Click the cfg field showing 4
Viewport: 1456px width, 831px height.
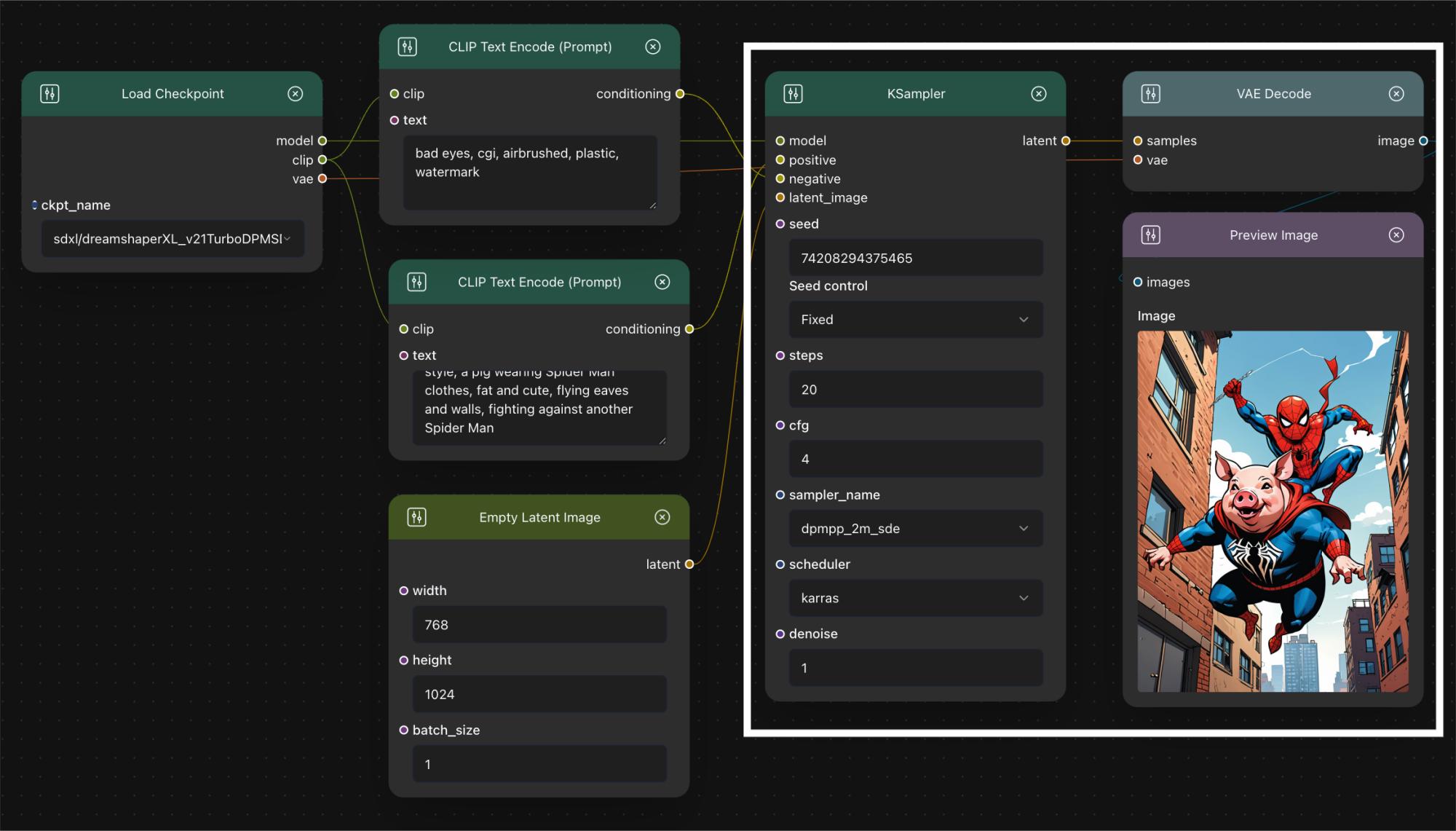click(916, 459)
